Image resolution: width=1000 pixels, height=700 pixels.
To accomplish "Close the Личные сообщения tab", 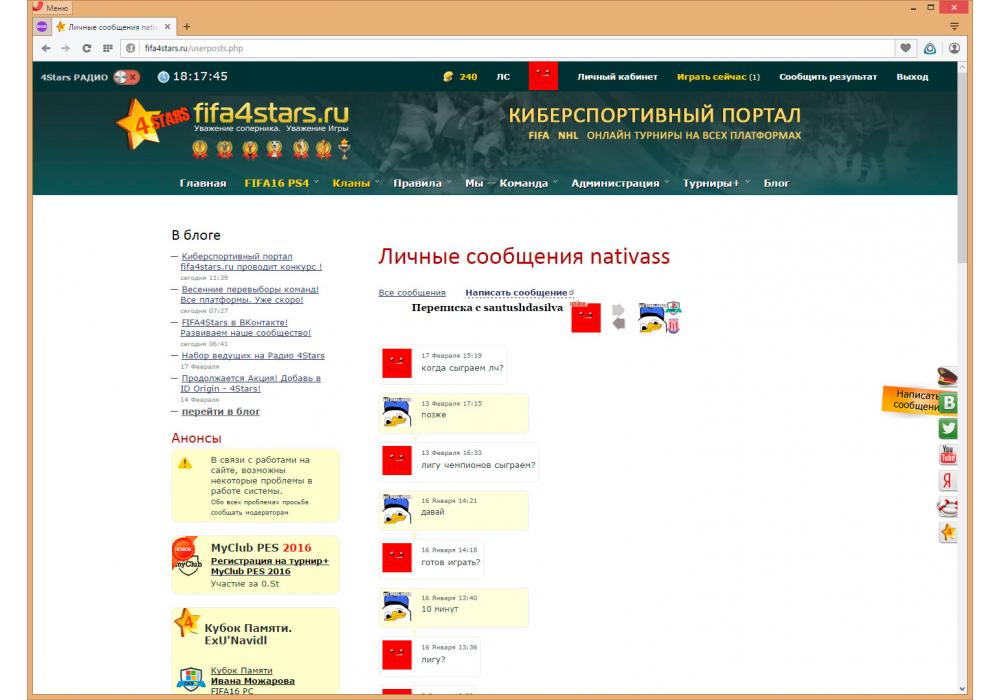I will coord(168,27).
